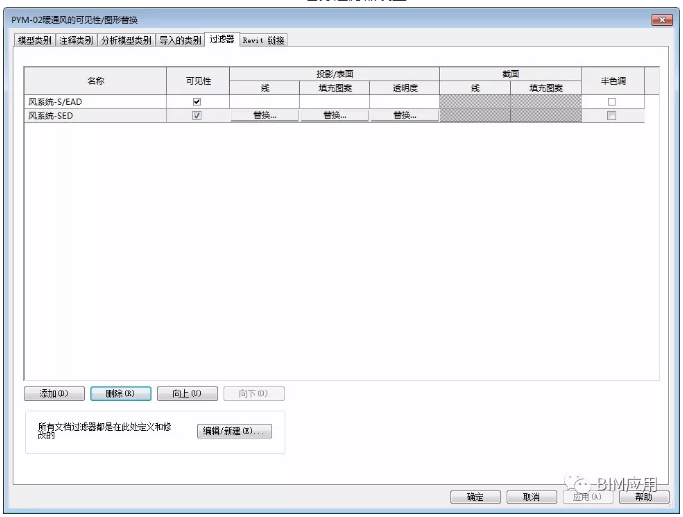683x517 pixels.
Task: Enable halftone for 风系统-SED filter
Action: (x=612, y=116)
